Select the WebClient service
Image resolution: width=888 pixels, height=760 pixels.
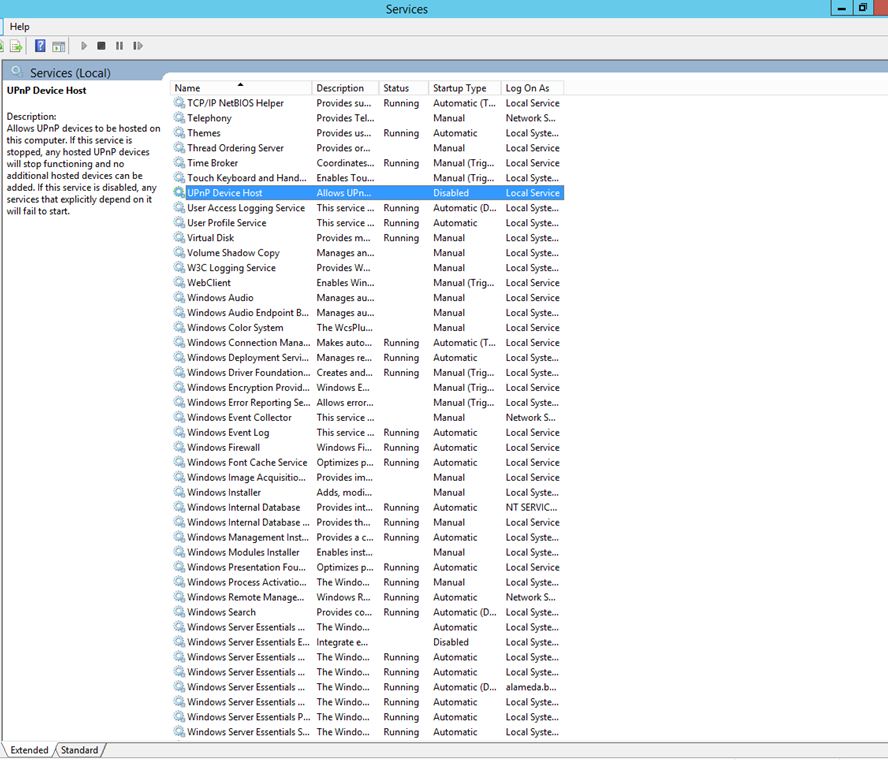pyautogui.click(x=209, y=282)
